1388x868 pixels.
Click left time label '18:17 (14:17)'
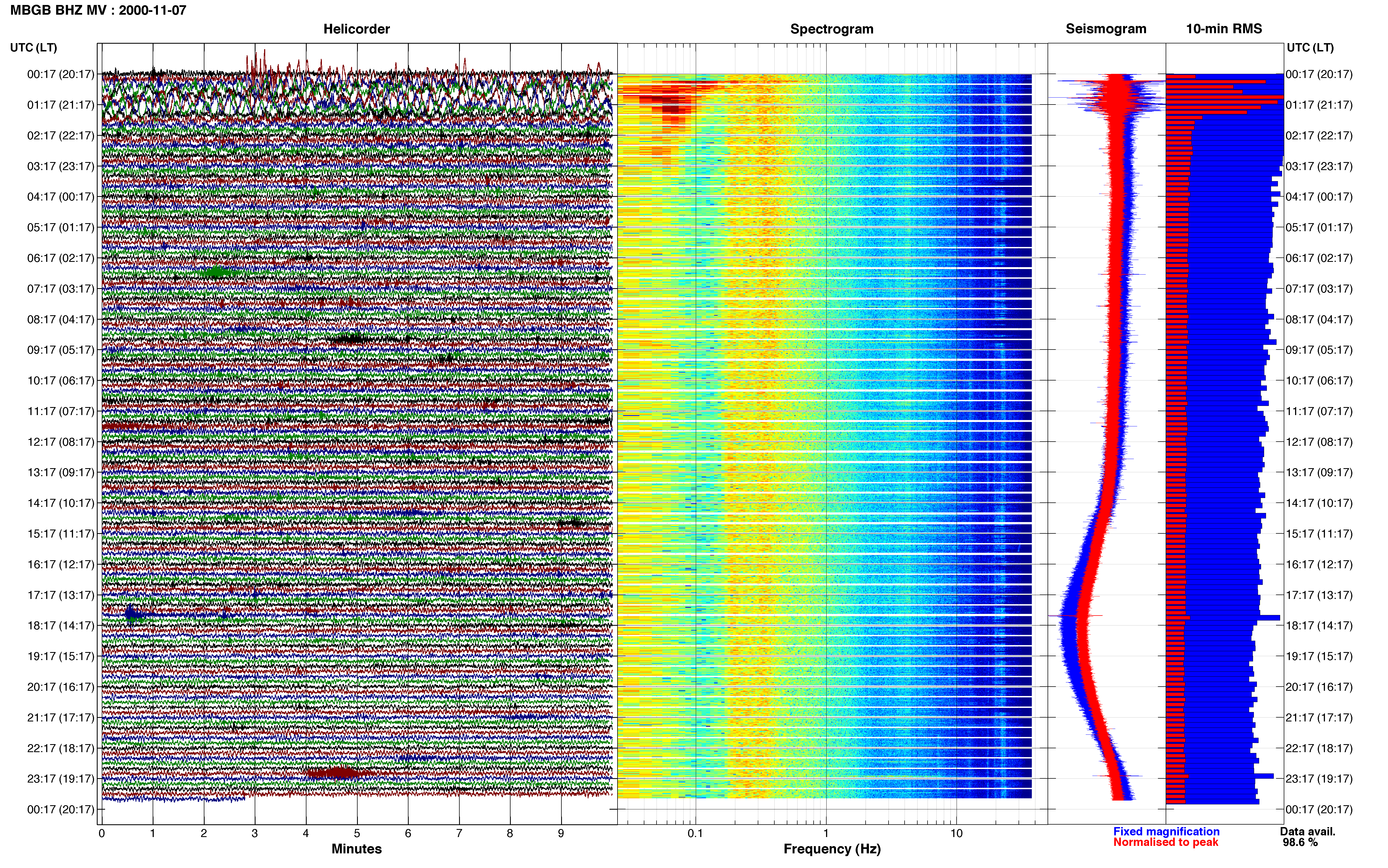click(x=60, y=625)
